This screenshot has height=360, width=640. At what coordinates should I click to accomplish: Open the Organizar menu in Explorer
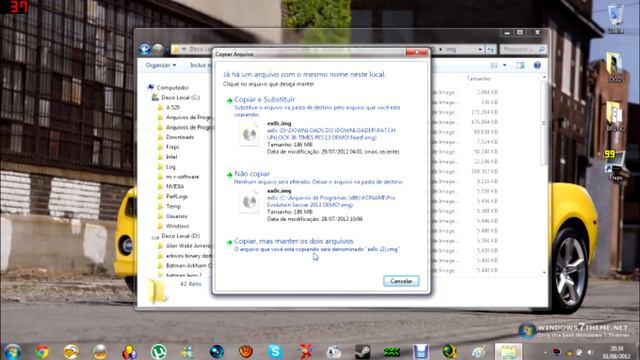(x=160, y=65)
